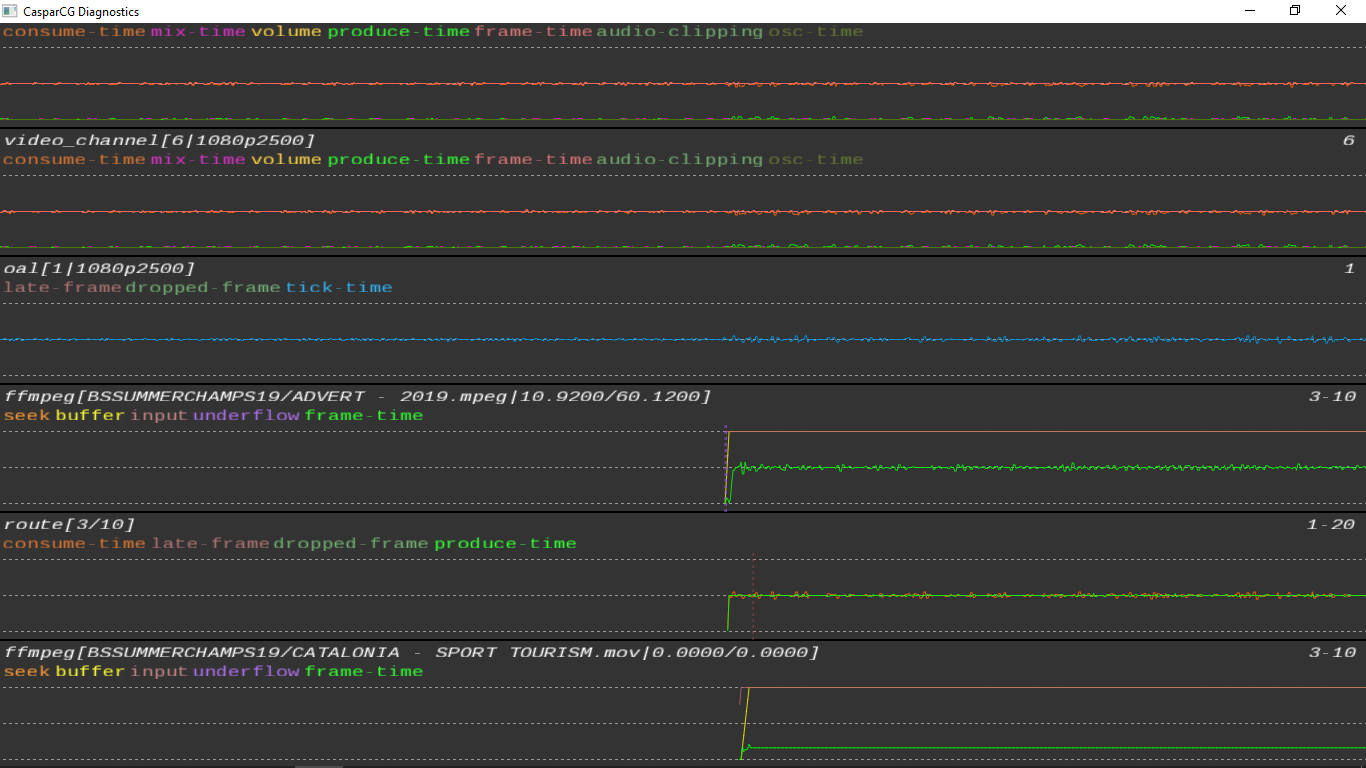The image size is (1366, 768).
Task: Click mix-time legend in video_channel[6] panel
Action: 198,160
